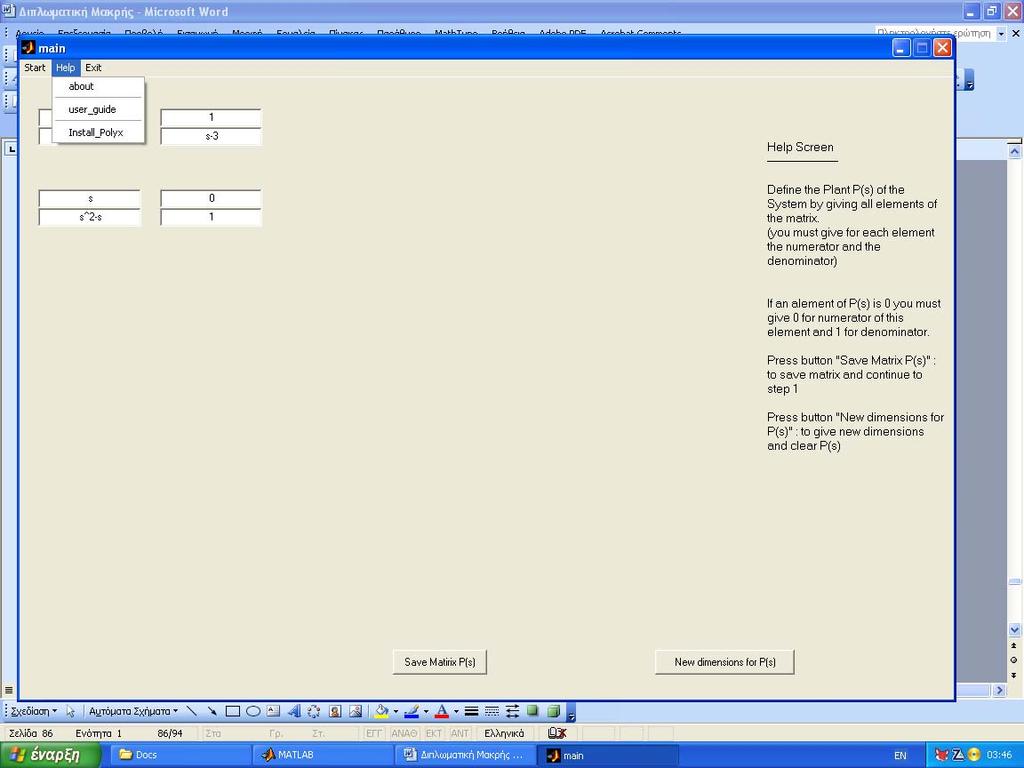Click denominator field containing 's-3'

point(211,136)
